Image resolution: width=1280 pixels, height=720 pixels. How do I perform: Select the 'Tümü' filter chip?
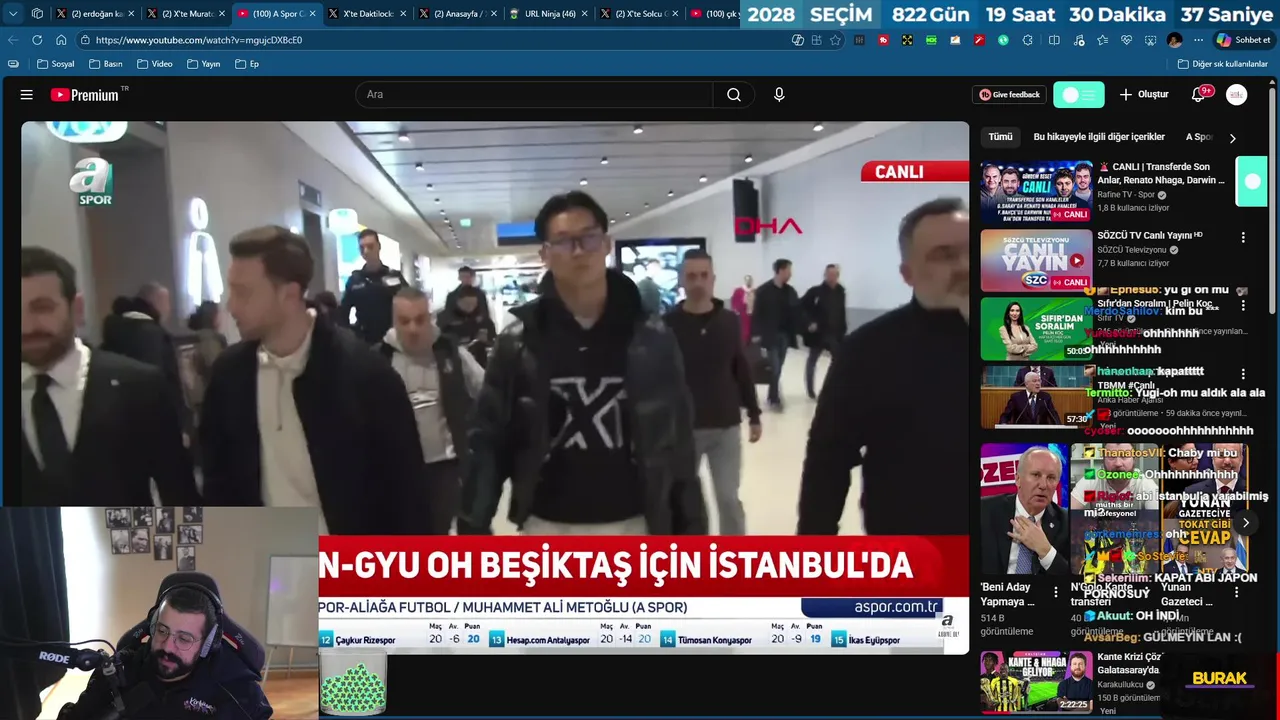pos(1000,137)
